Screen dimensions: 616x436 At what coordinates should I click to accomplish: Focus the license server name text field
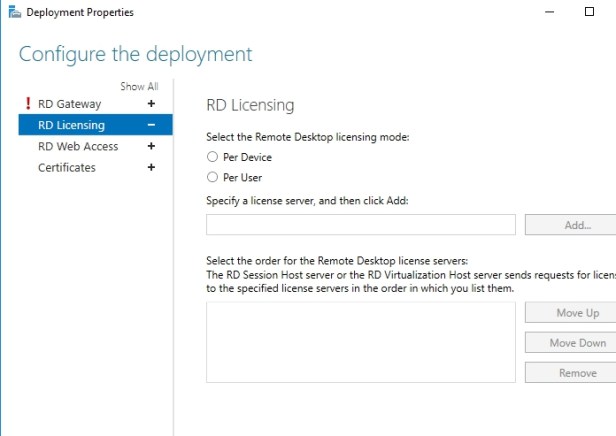(360, 225)
